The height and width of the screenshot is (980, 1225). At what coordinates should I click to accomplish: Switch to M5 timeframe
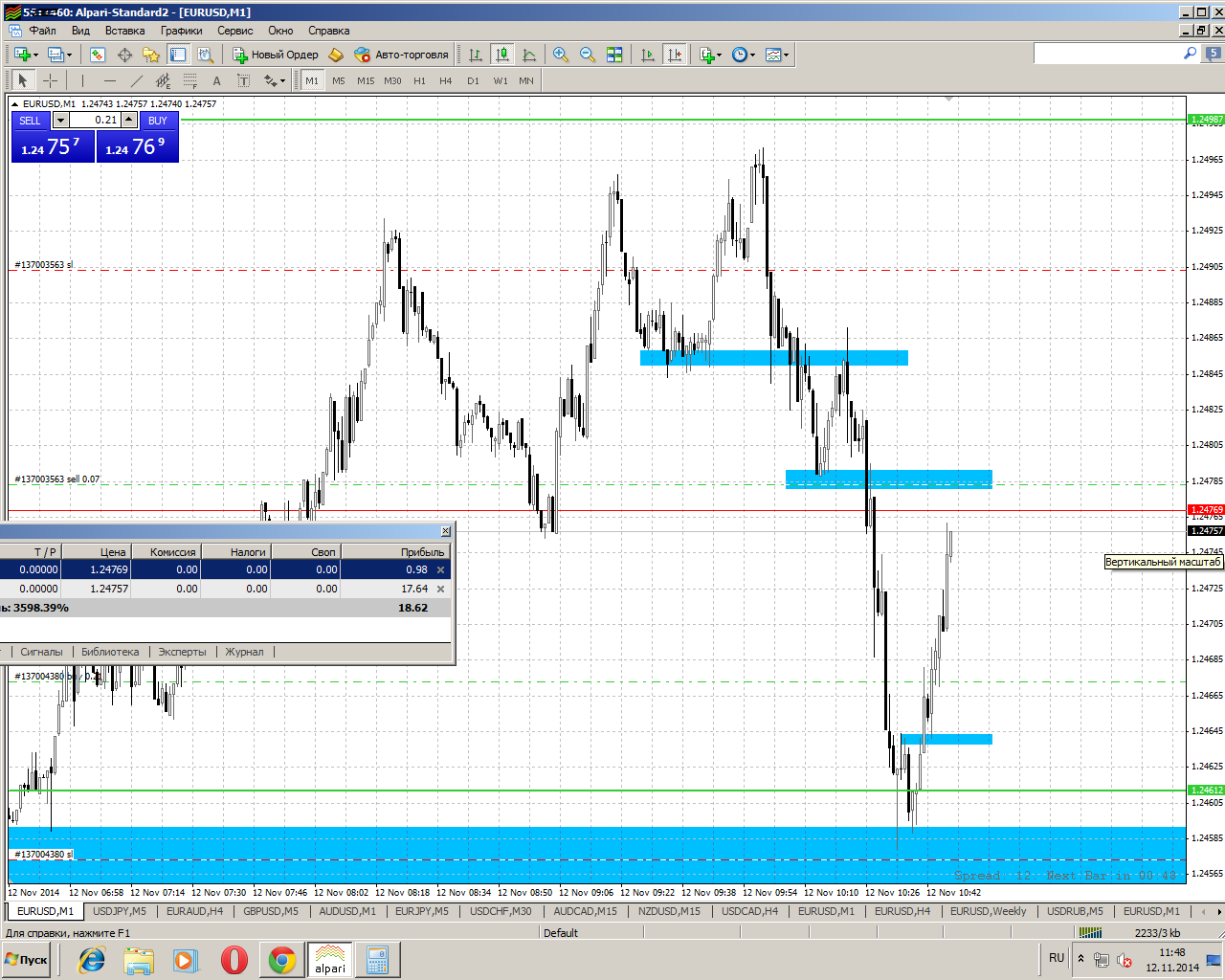point(339,80)
